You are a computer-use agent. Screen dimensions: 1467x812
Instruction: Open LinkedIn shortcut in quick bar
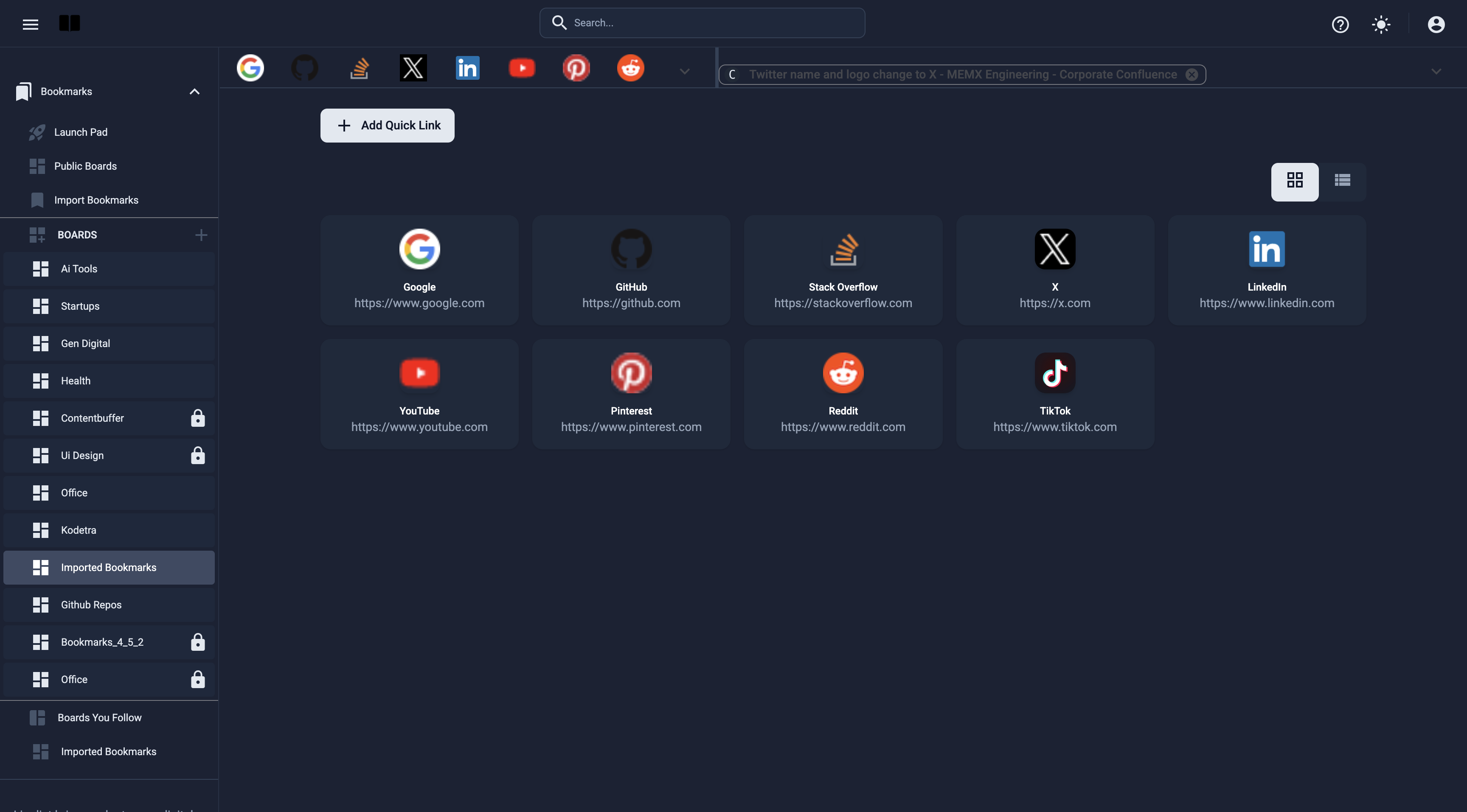point(467,68)
